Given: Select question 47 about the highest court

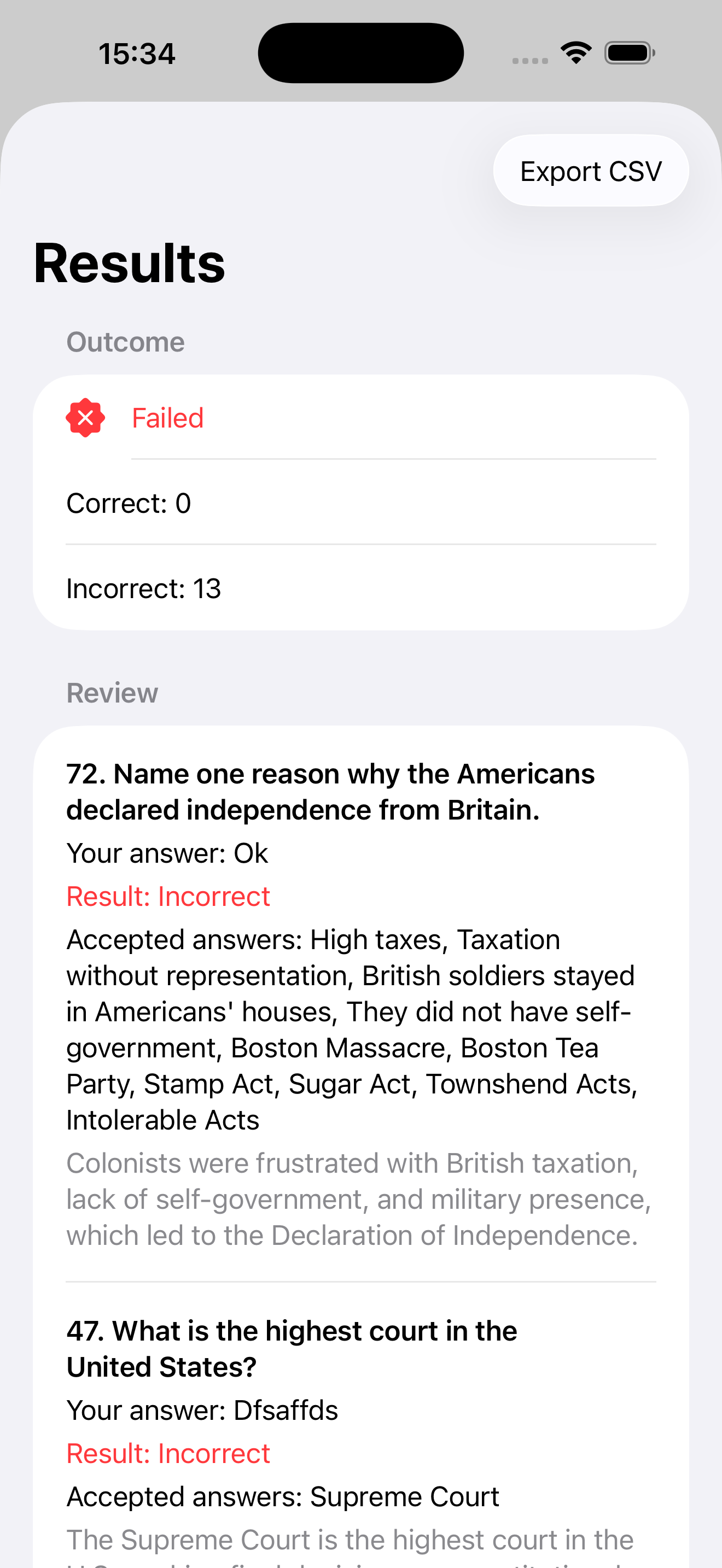Looking at the screenshot, I should [292, 1349].
